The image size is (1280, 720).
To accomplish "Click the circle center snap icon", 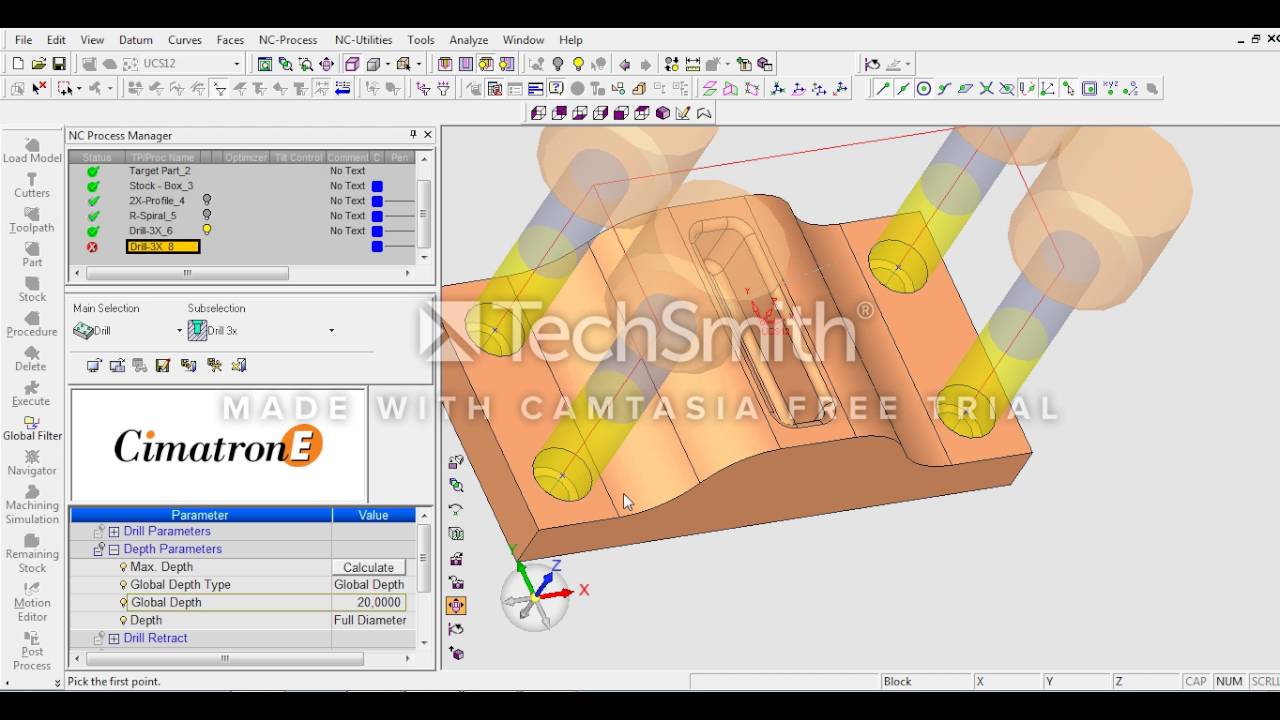I will coord(924,88).
